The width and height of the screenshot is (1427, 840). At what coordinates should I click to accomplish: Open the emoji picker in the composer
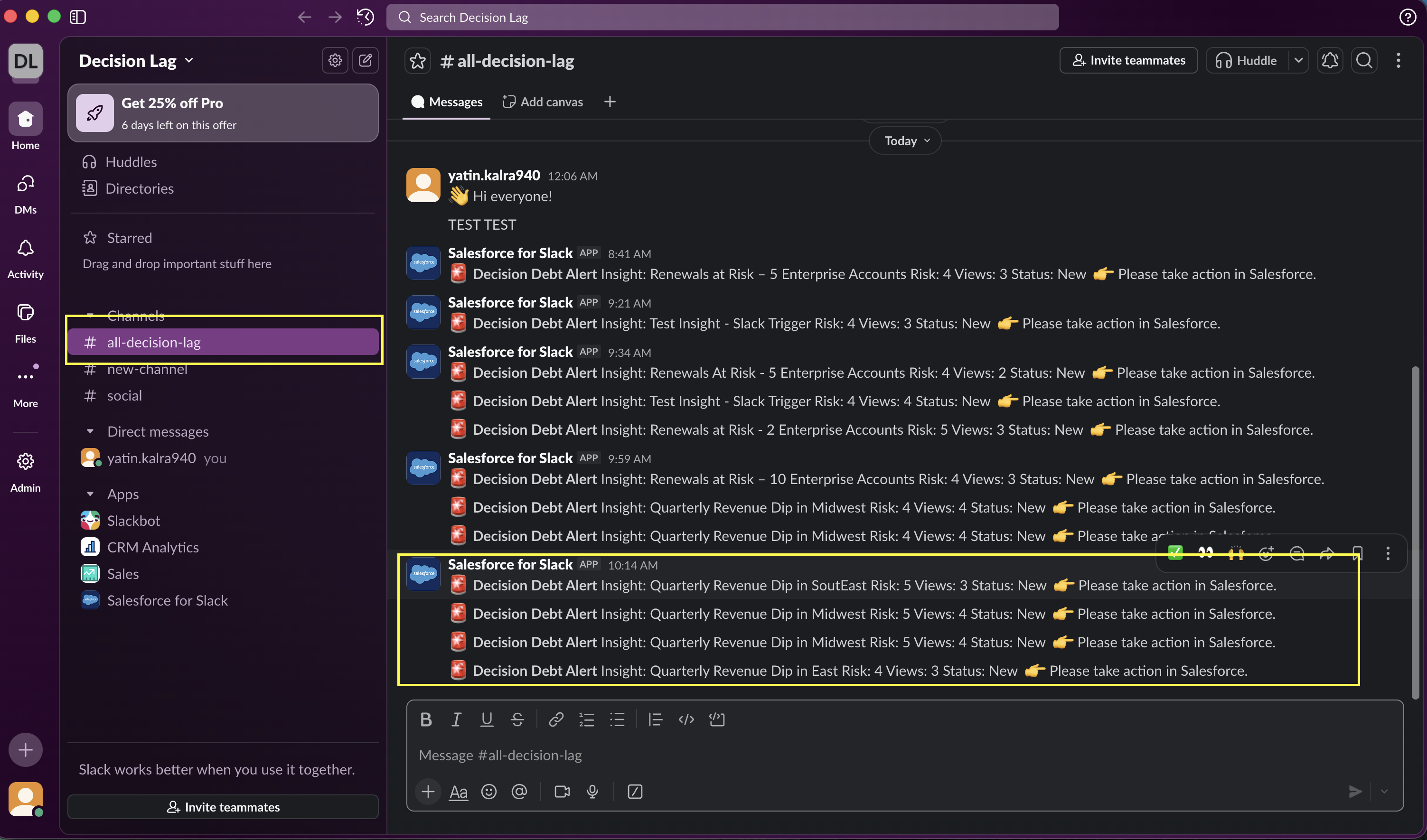[x=488, y=791]
